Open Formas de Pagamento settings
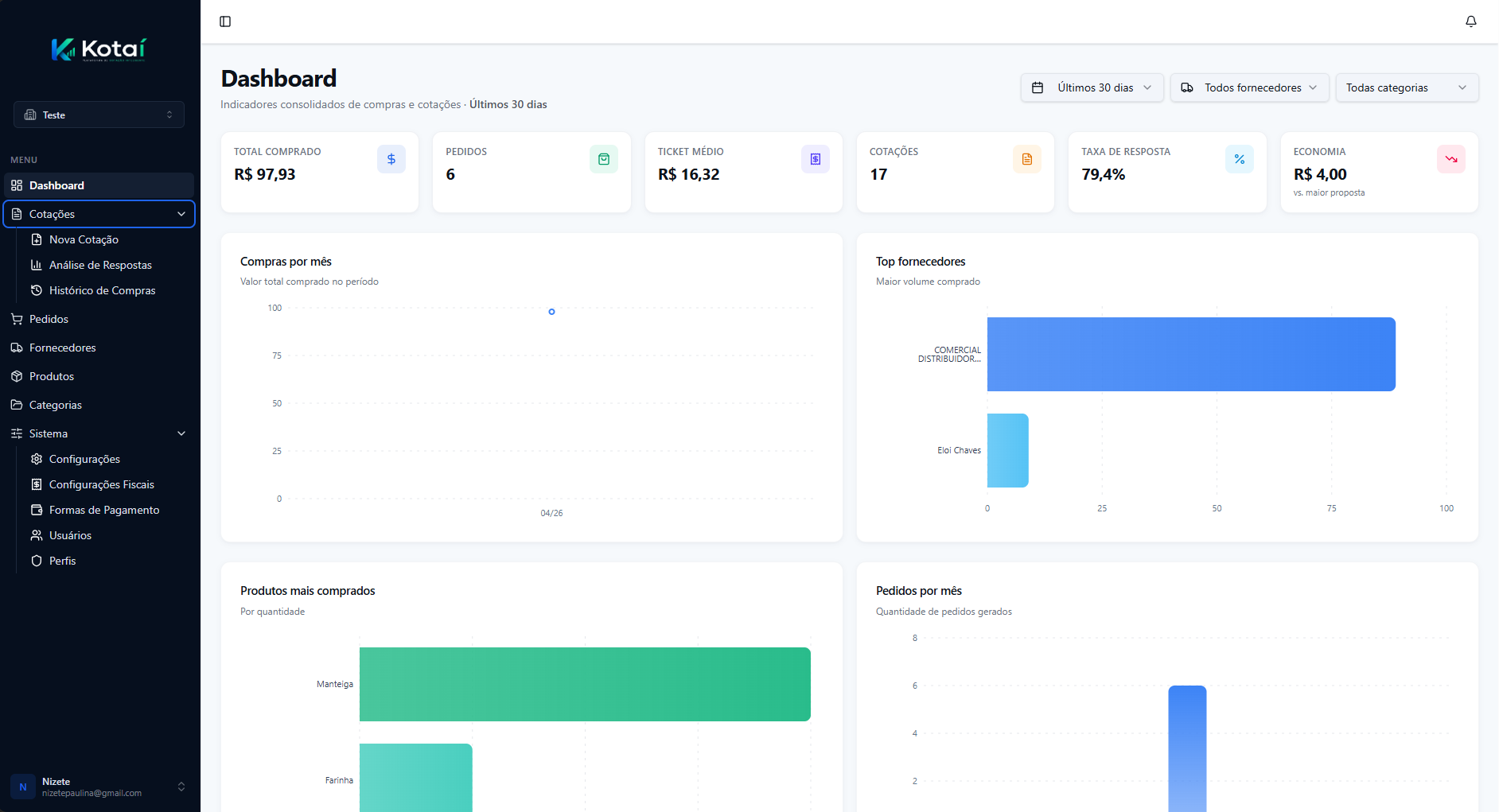The image size is (1499, 812). click(x=104, y=510)
